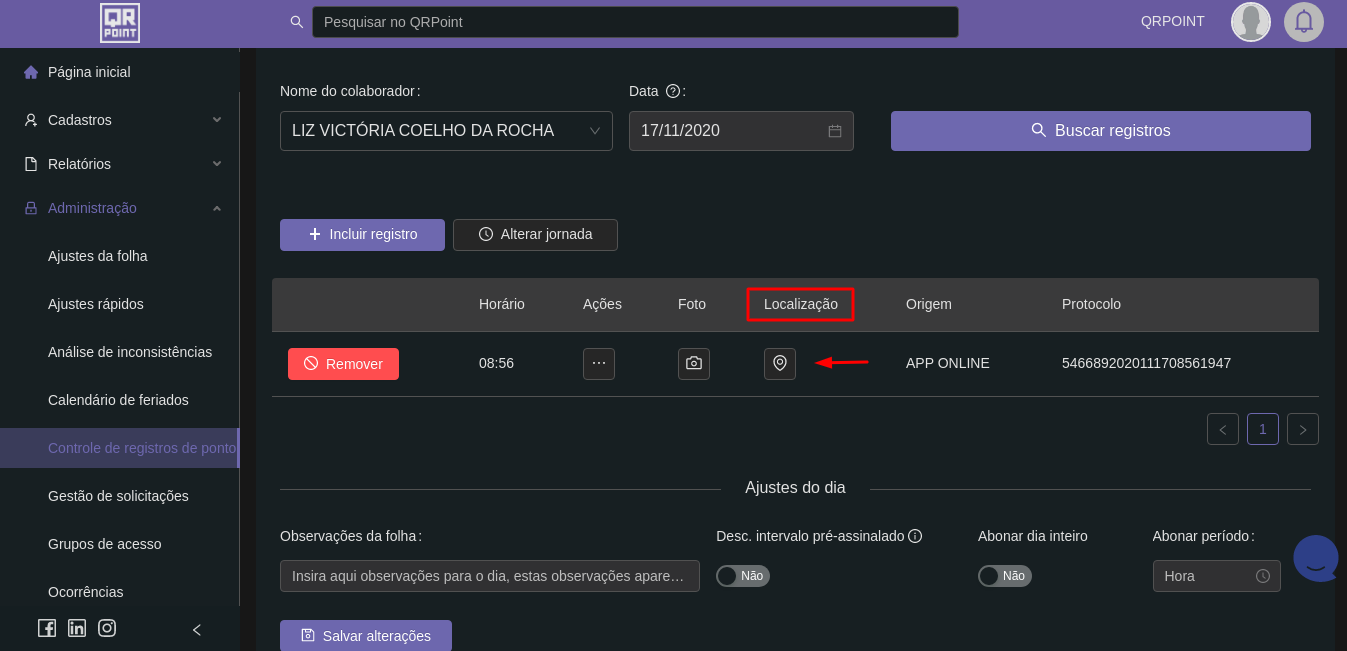Open the Facebook icon in the sidebar footer
1347x651 pixels.
[x=47, y=628]
